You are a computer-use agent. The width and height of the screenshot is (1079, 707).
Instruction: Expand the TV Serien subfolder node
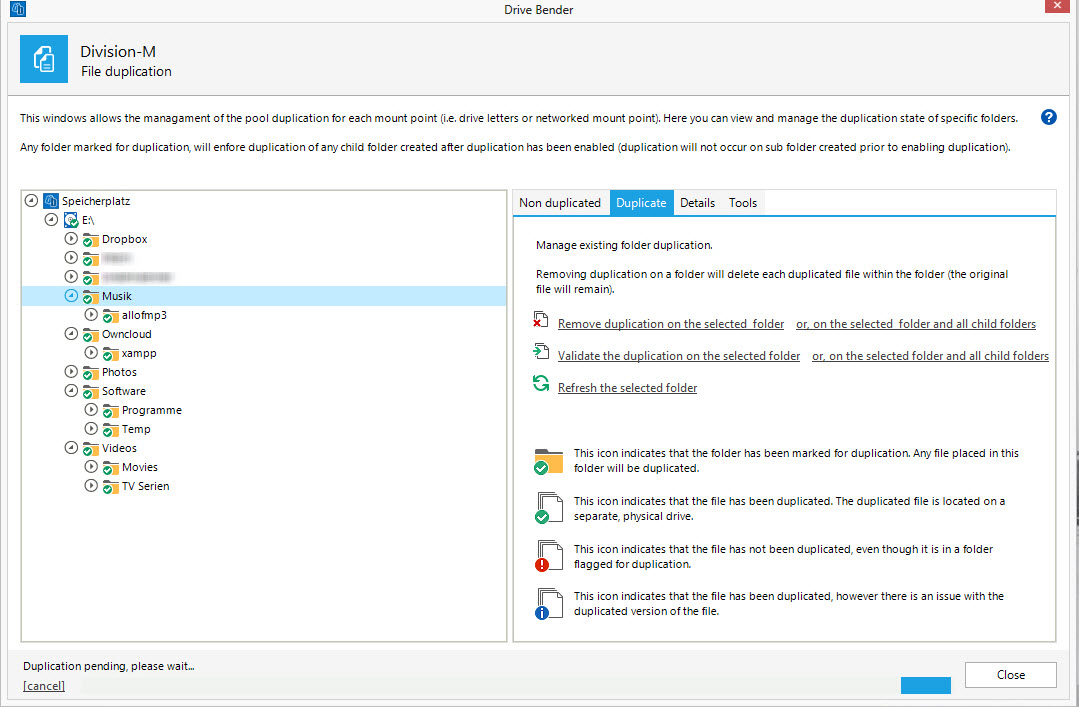point(91,485)
